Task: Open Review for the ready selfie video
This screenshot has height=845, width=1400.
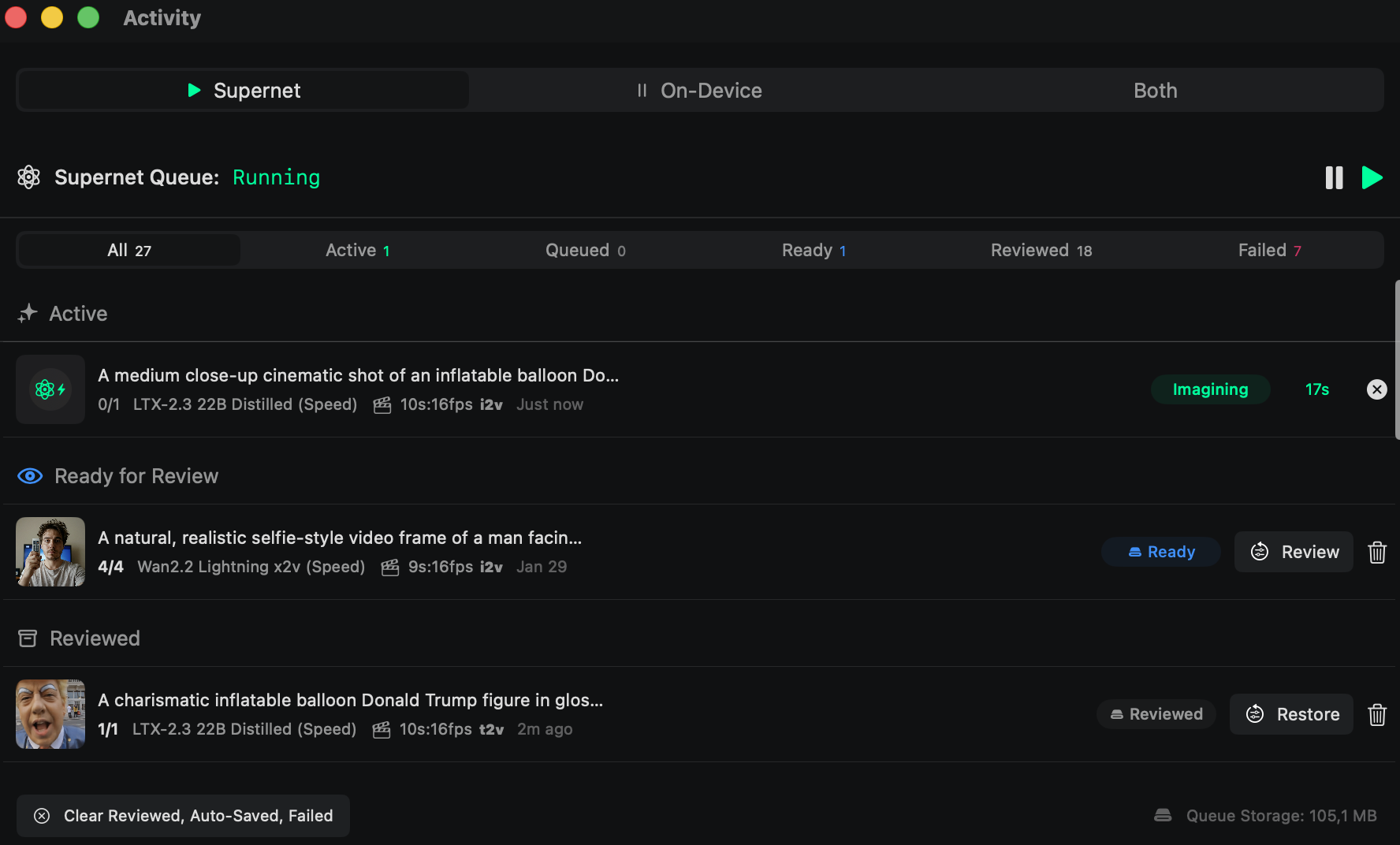Action: click(x=1293, y=552)
